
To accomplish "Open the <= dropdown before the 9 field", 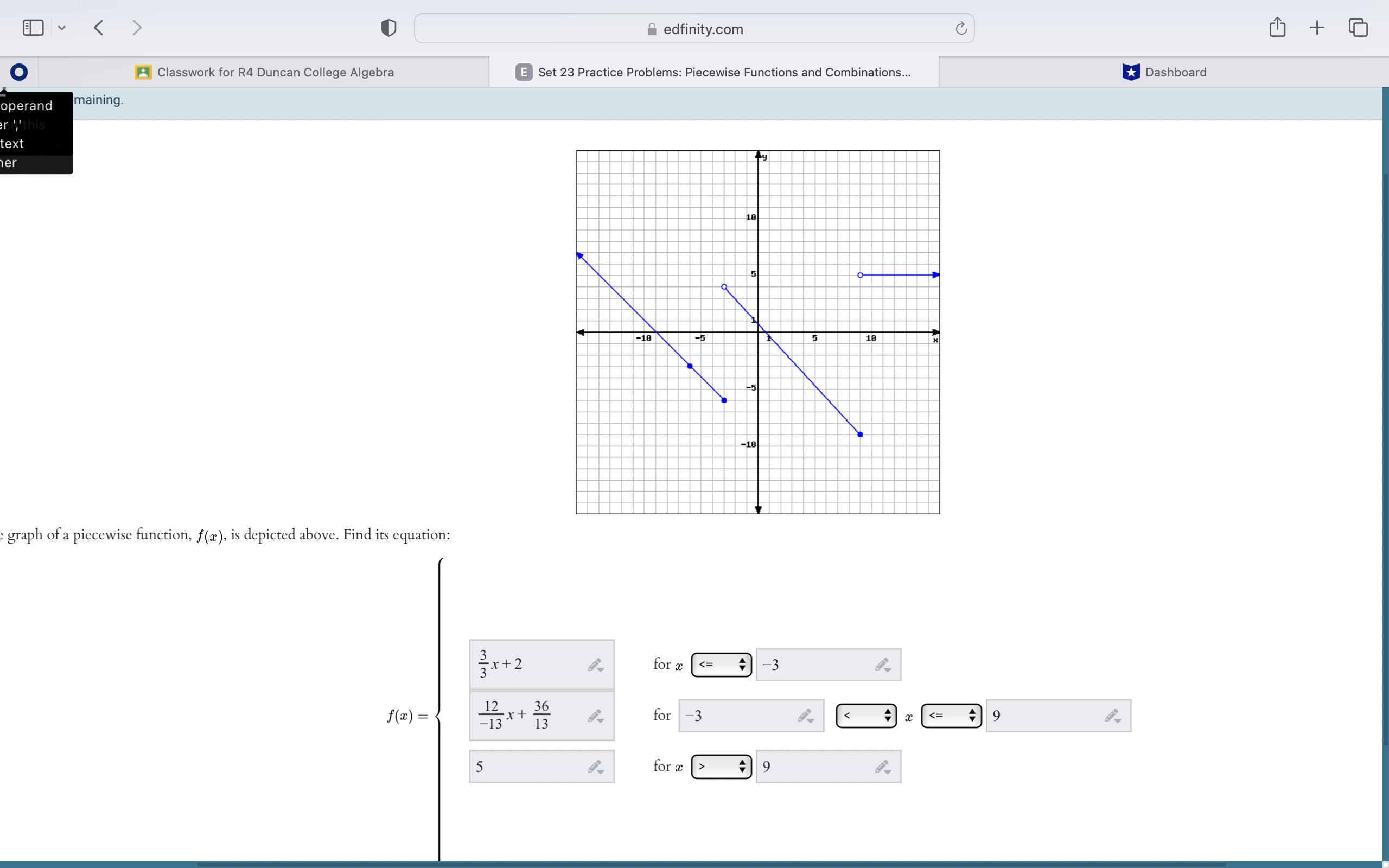I will [951, 716].
